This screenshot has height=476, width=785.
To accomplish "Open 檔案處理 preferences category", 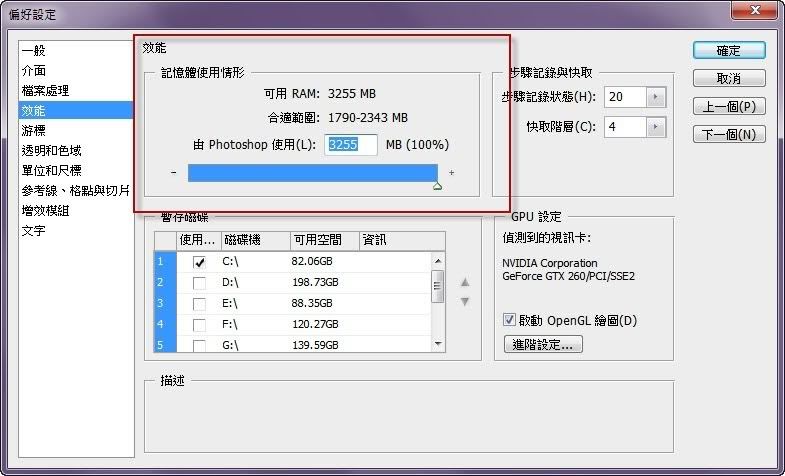I will pos(45,90).
